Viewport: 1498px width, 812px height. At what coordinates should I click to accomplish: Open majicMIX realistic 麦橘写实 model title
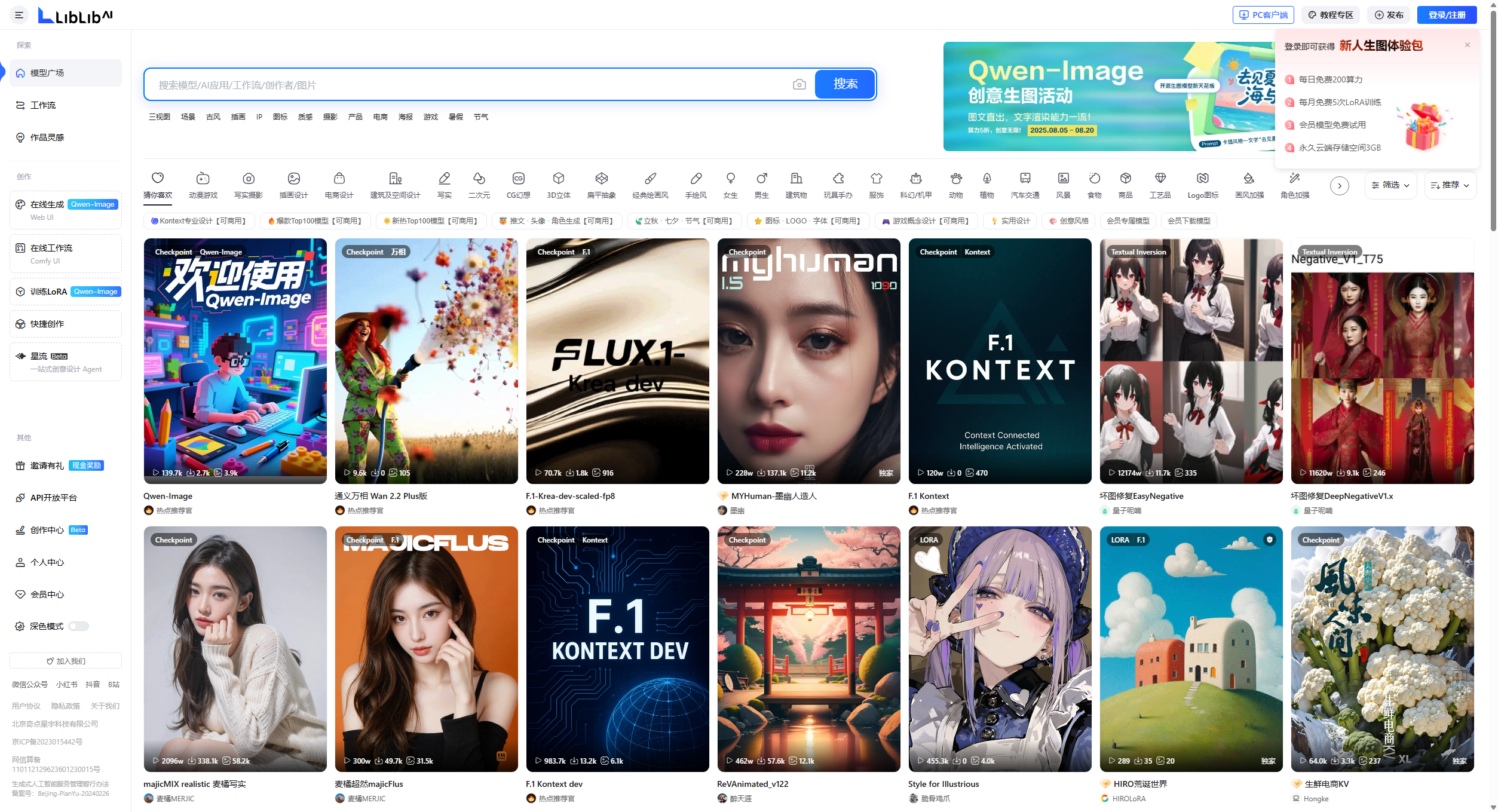(x=195, y=784)
